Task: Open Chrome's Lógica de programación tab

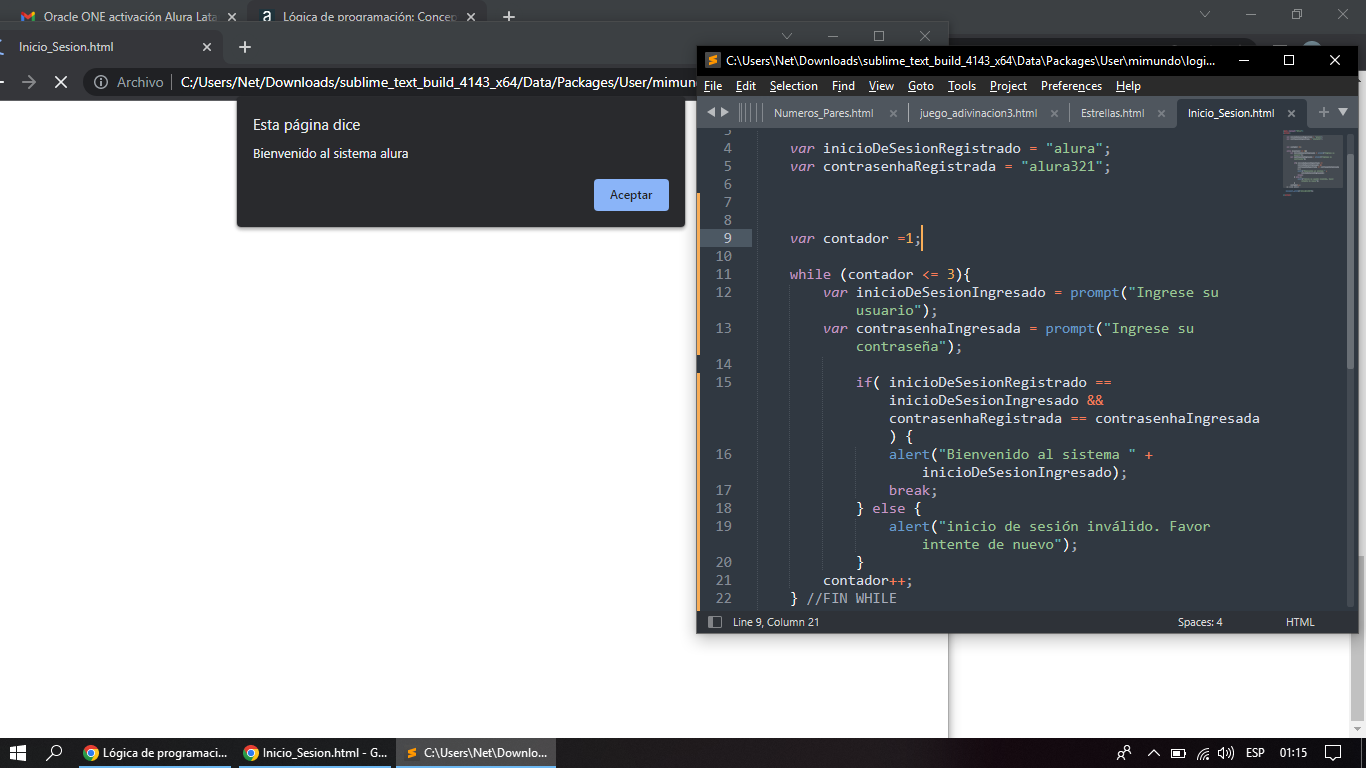Action: coord(367,17)
